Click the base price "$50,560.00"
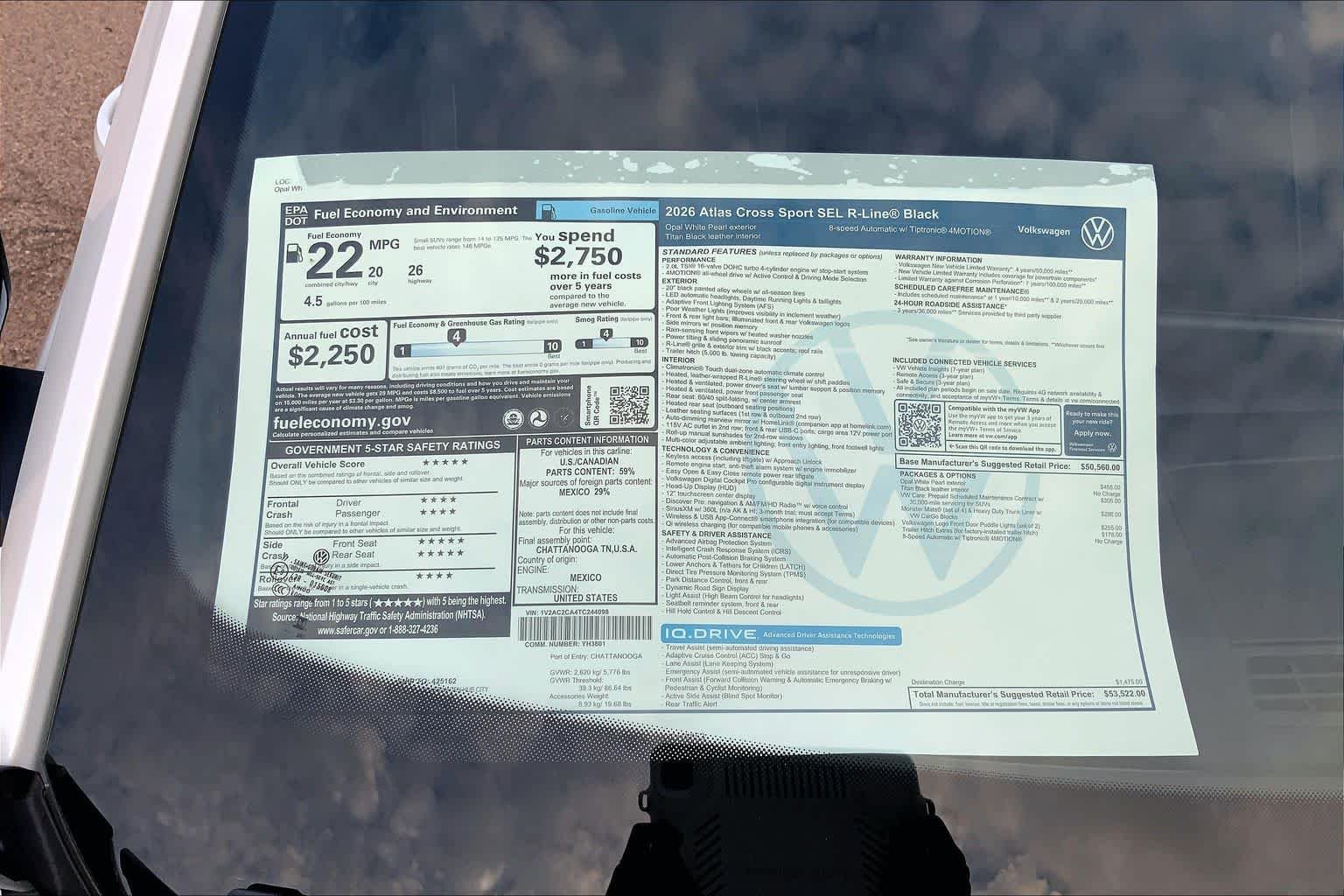1344x896 pixels. click(x=1099, y=466)
